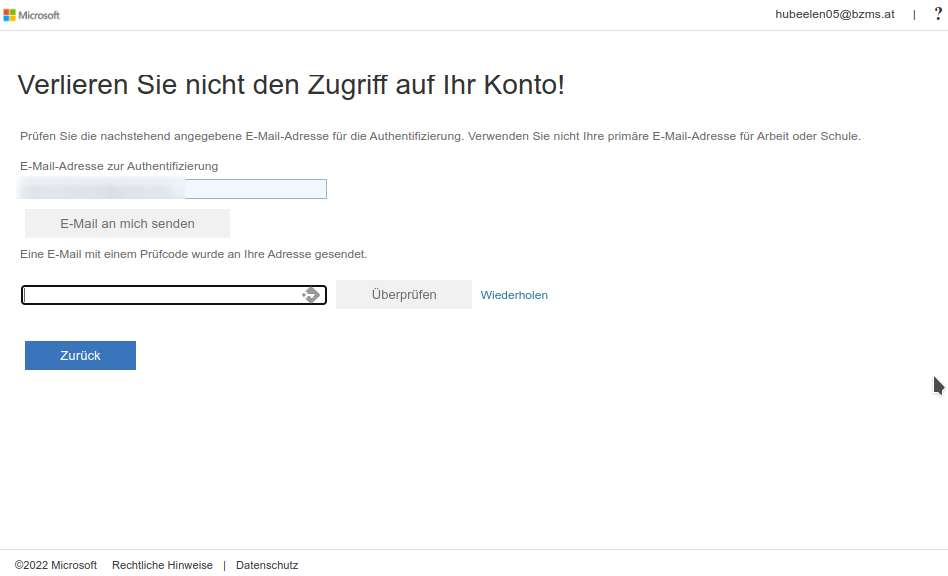Click the Microsoft logo in the header
The width and height of the screenshot is (948, 576).
coord(31,15)
